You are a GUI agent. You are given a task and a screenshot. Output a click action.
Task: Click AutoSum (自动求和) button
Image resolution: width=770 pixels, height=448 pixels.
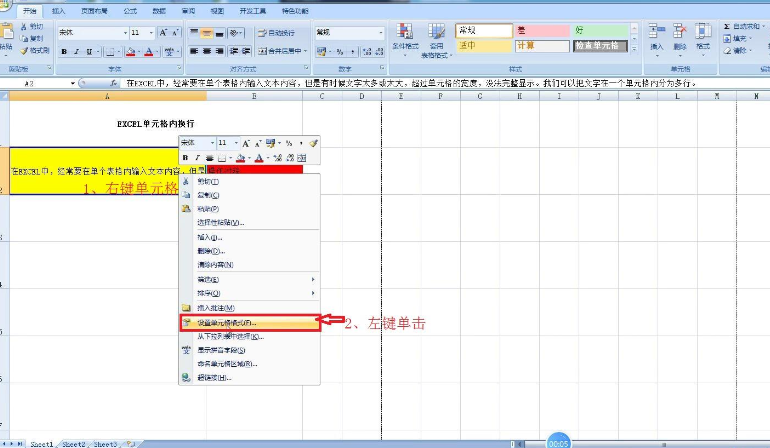point(743,27)
